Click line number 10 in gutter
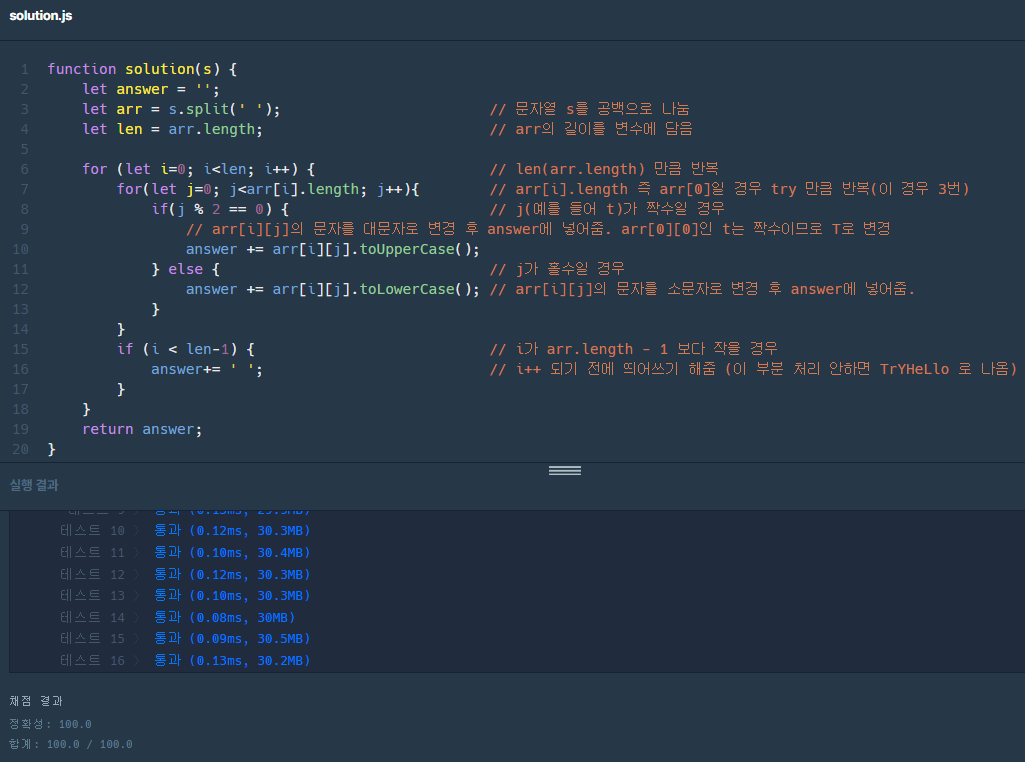Image resolution: width=1025 pixels, height=762 pixels. [20, 250]
